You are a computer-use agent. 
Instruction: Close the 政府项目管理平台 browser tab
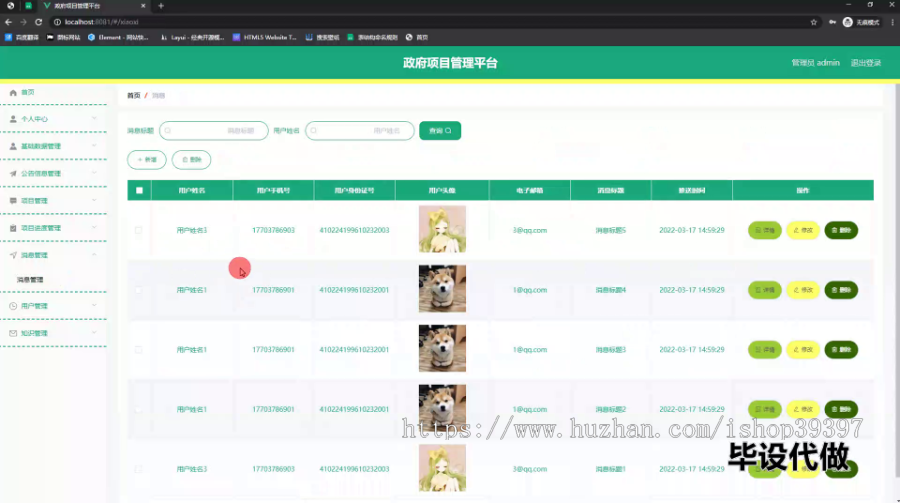[143, 6]
